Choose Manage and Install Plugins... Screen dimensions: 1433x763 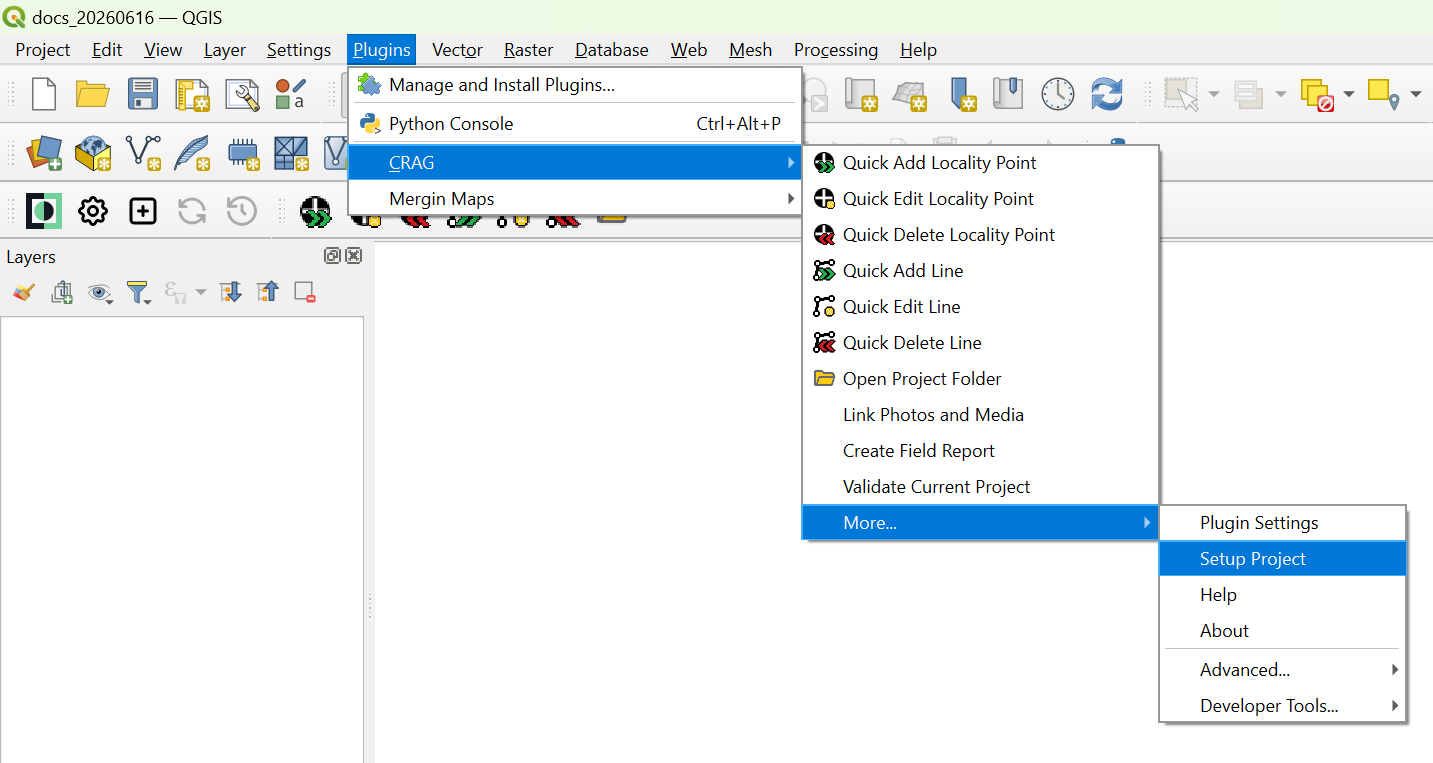click(x=575, y=85)
